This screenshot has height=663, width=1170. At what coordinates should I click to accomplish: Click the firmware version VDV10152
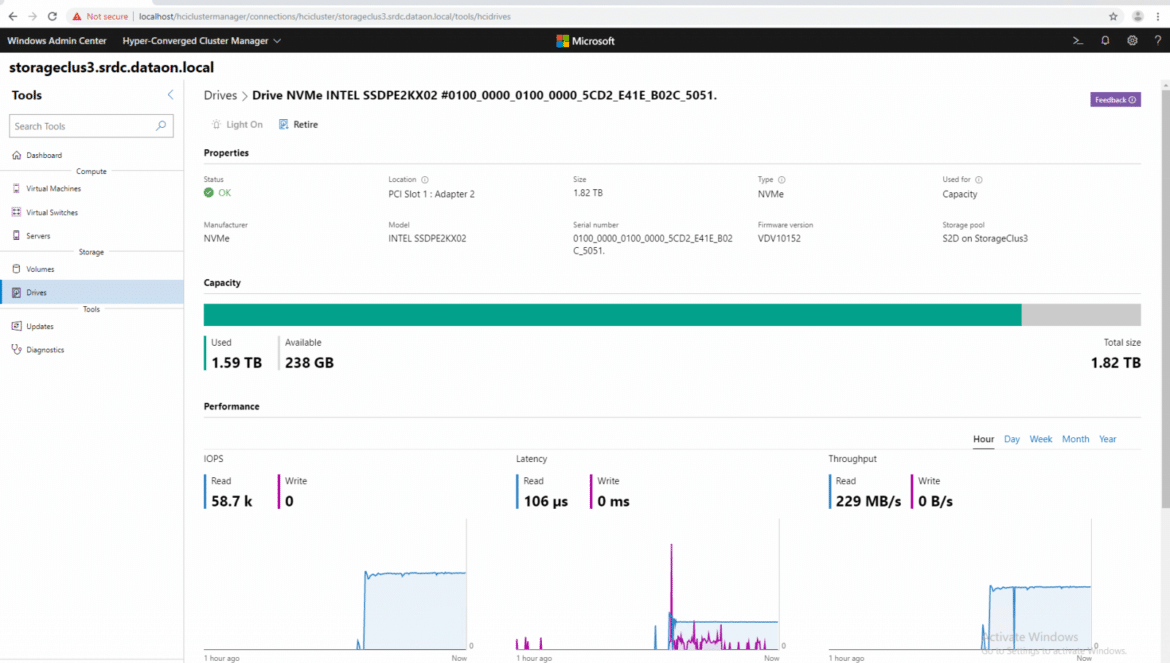point(779,239)
